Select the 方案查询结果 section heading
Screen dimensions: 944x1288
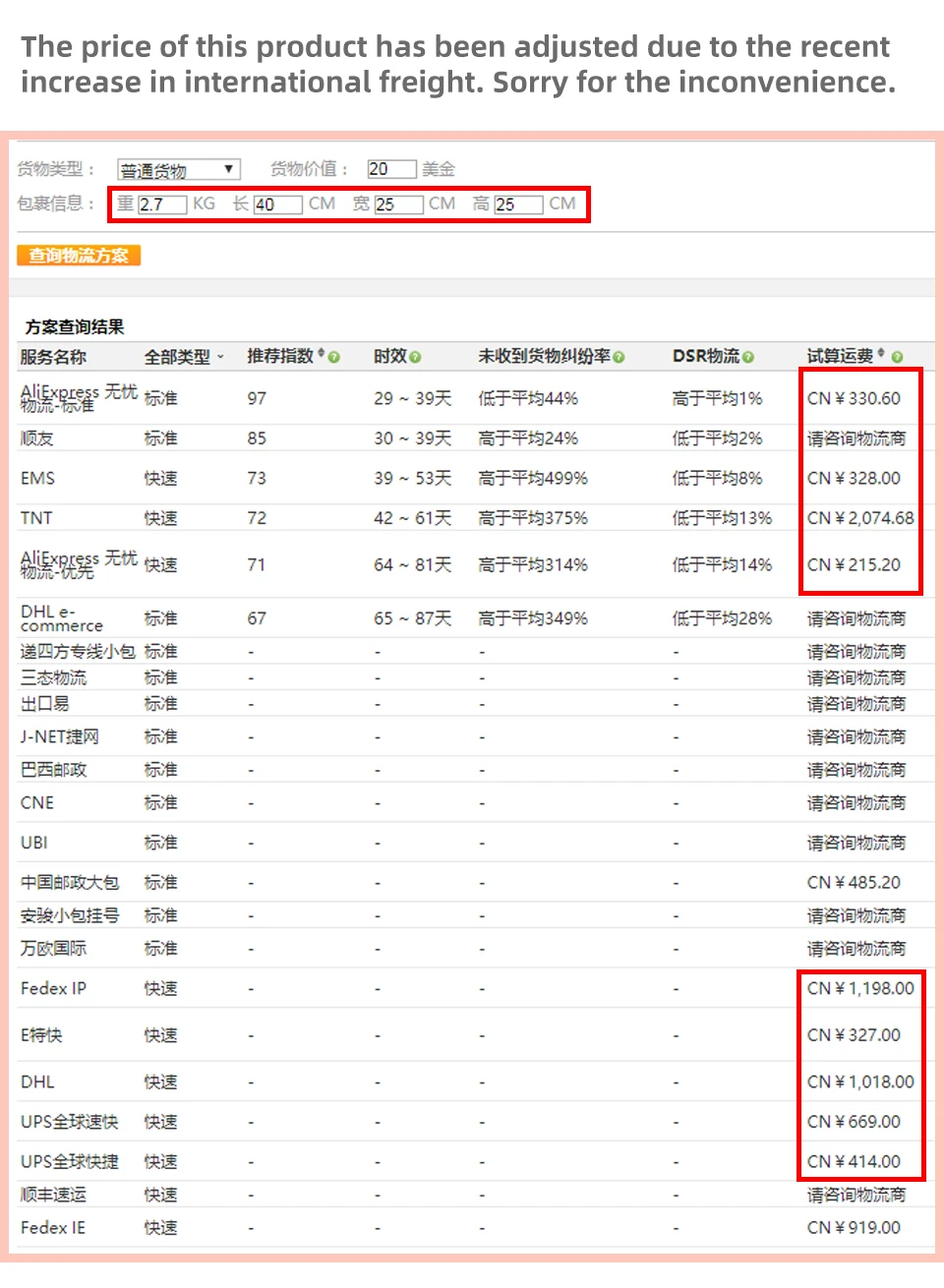[x=75, y=327]
